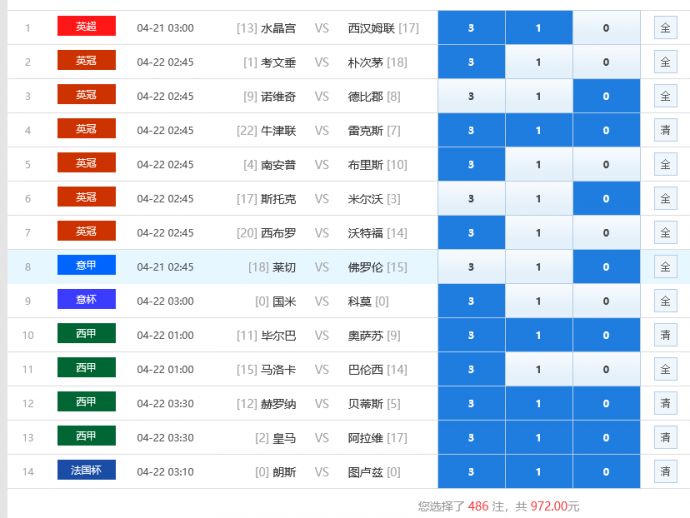Clear selections with 清 on 牛津联 row
The width and height of the screenshot is (690, 518).
click(665, 130)
